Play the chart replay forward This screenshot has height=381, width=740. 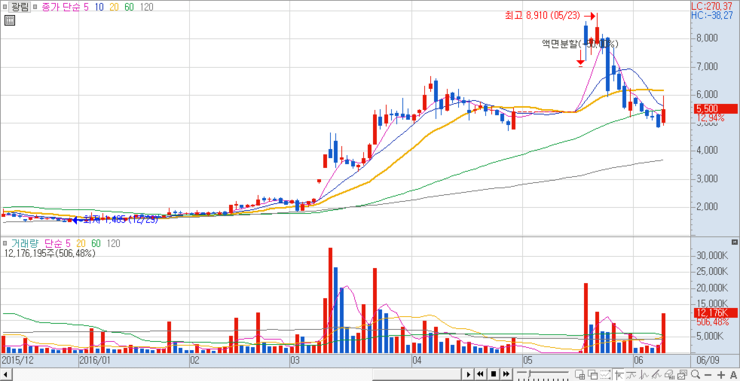469,374
